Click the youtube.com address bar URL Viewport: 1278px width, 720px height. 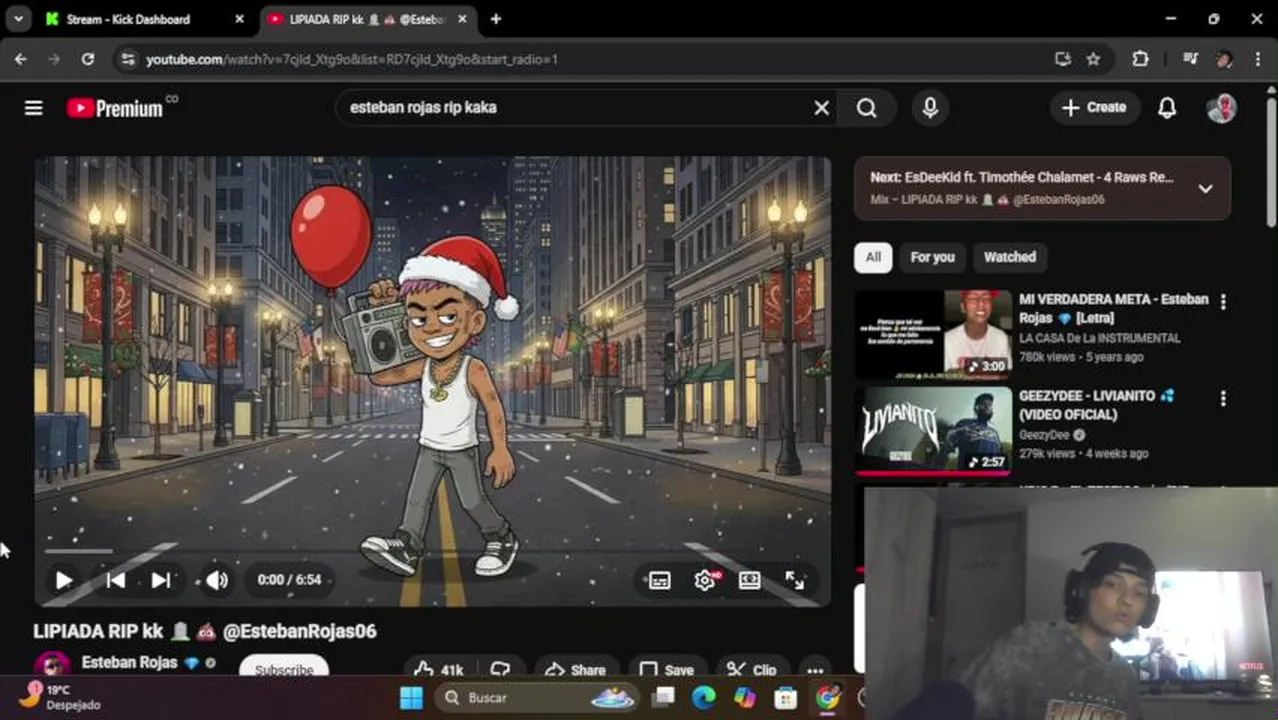352,60
